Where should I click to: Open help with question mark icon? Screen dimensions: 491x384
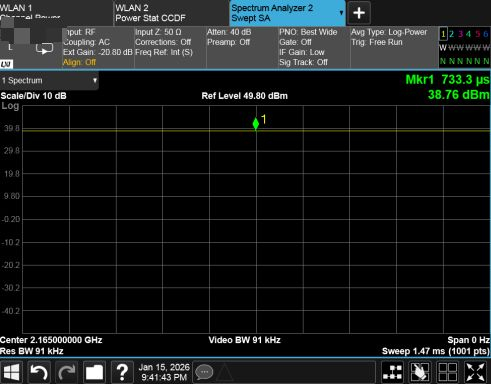(122, 372)
